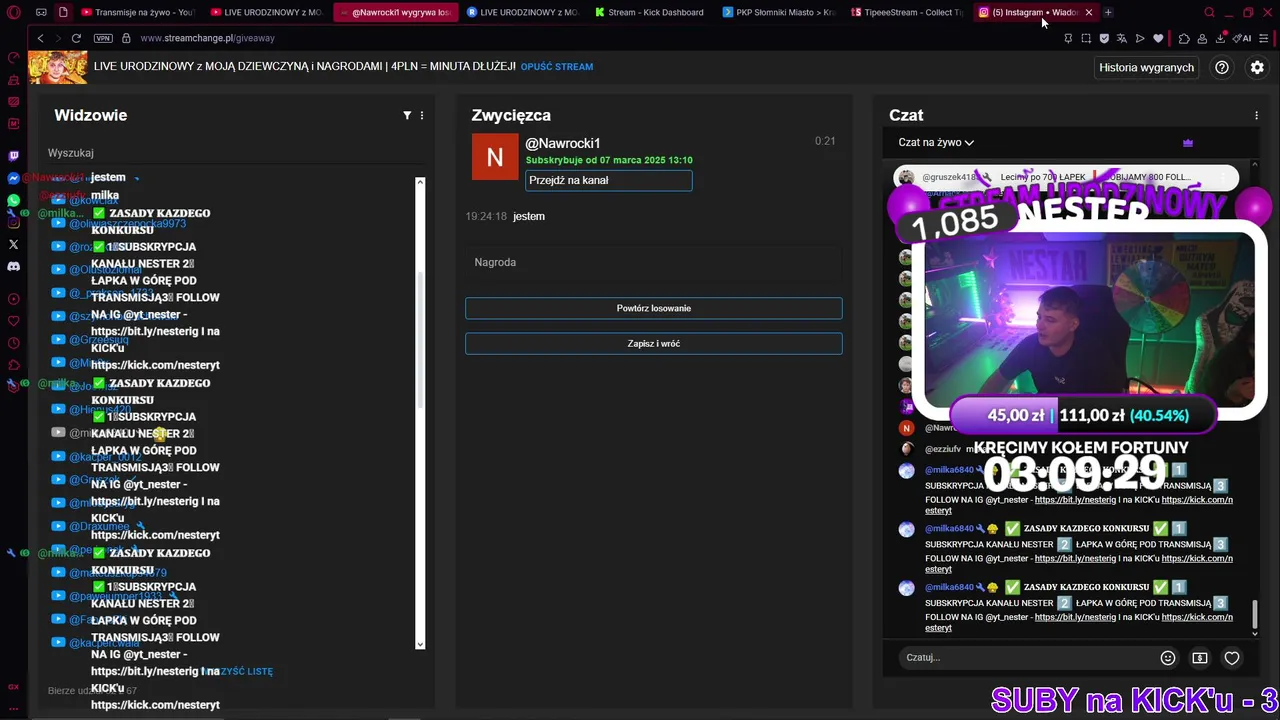Viewport: 1280px width, 720px height.
Task: Click the viewers list scroll-up arrow
Action: (x=420, y=182)
